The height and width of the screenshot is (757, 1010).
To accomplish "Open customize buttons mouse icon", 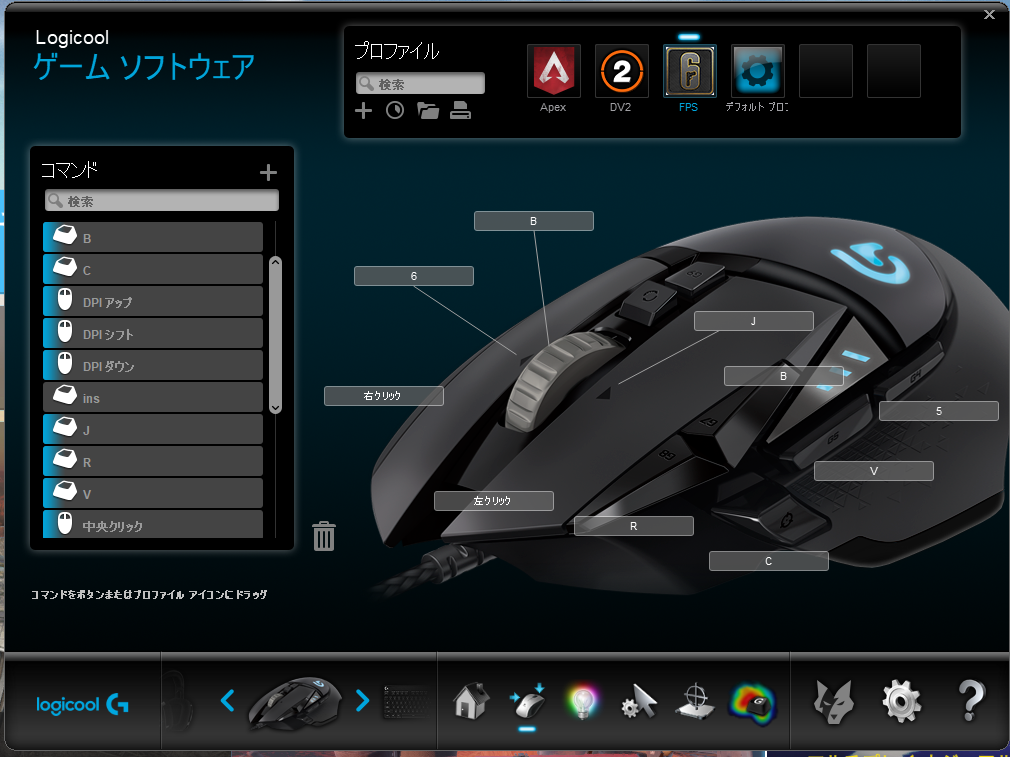I will click(528, 701).
